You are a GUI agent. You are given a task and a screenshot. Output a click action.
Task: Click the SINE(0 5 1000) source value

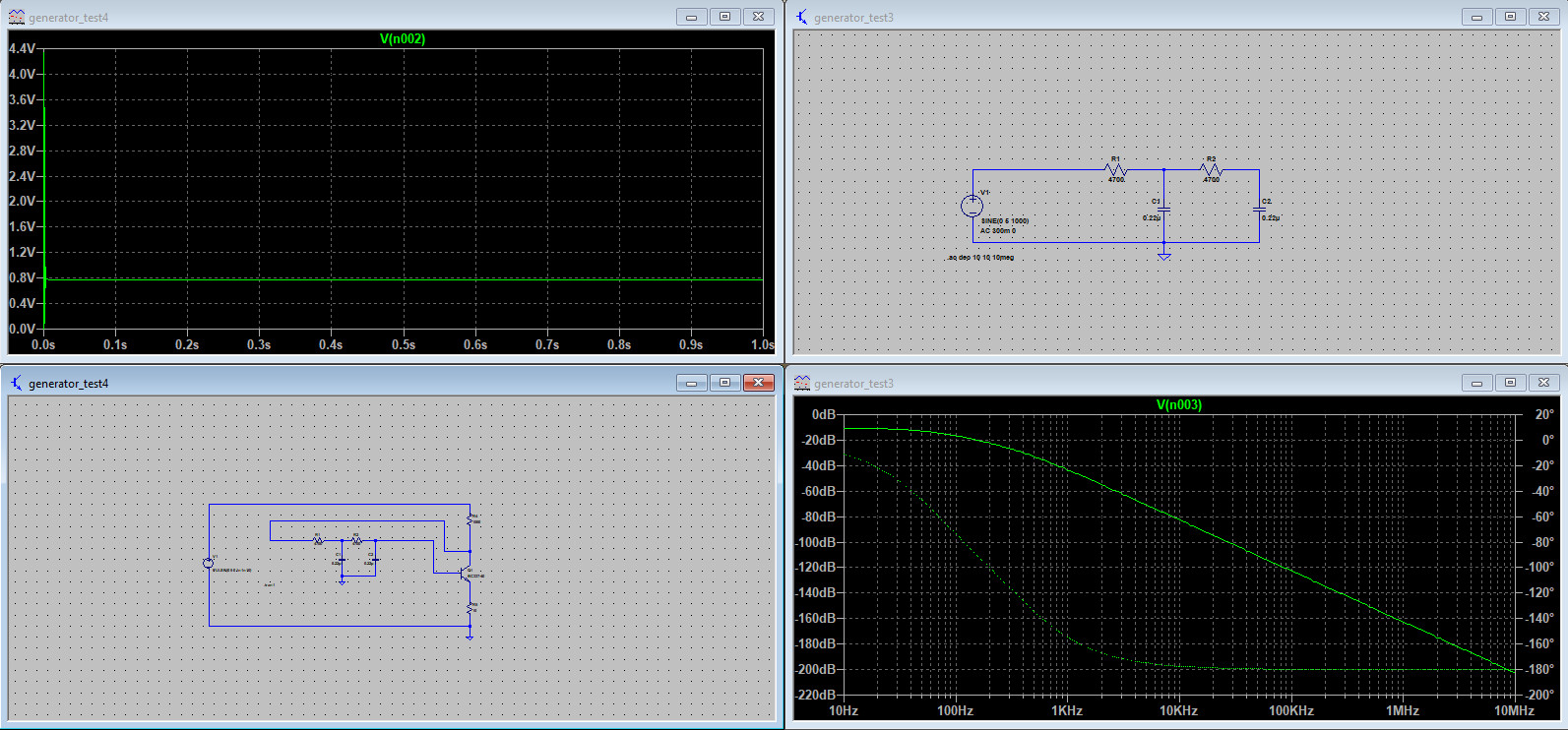tap(1005, 221)
